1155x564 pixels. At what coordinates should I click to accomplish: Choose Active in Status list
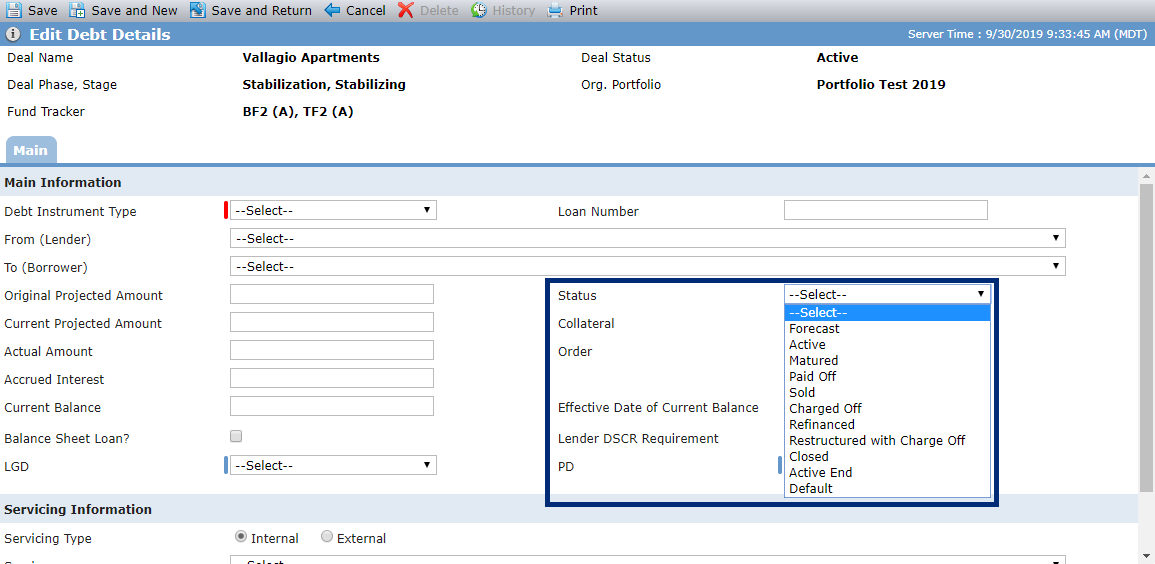[x=888, y=345]
